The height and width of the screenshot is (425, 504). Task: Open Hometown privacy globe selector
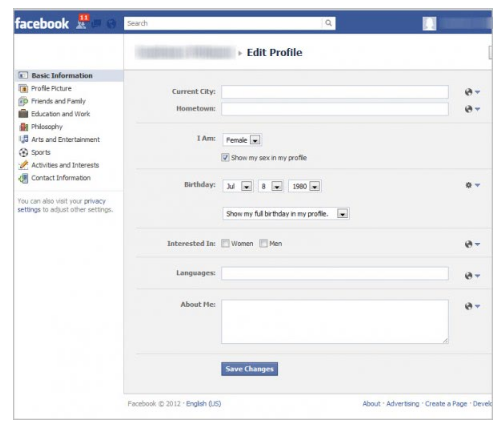(472, 109)
